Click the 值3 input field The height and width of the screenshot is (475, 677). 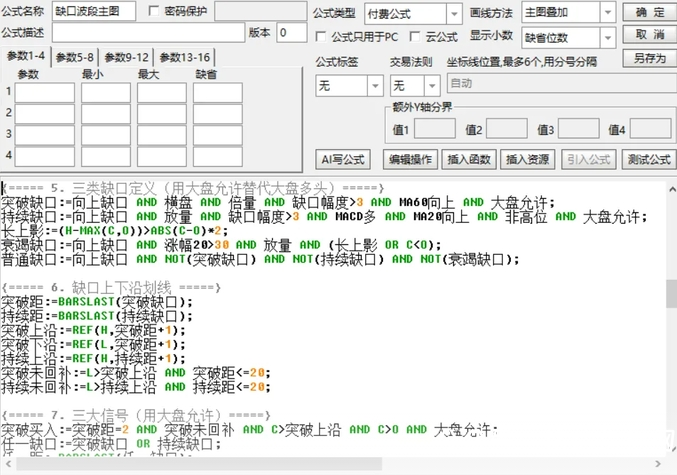point(579,129)
